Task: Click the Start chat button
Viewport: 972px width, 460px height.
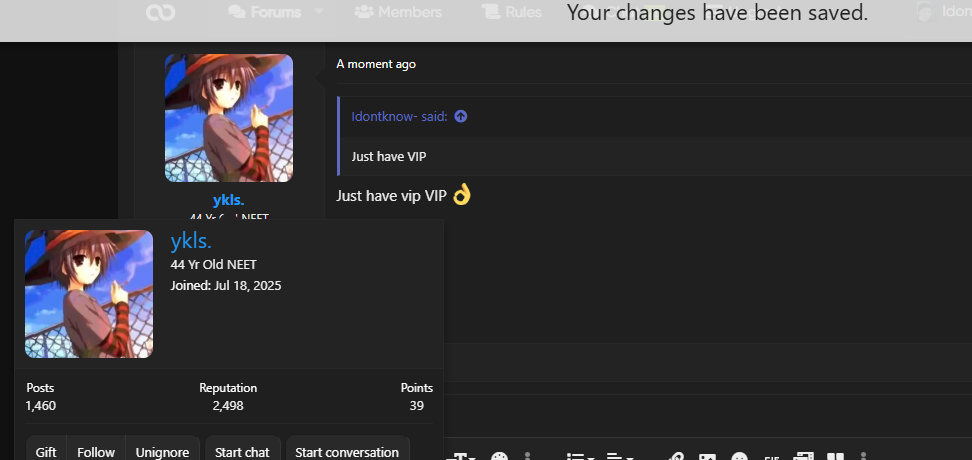Action: (242, 452)
